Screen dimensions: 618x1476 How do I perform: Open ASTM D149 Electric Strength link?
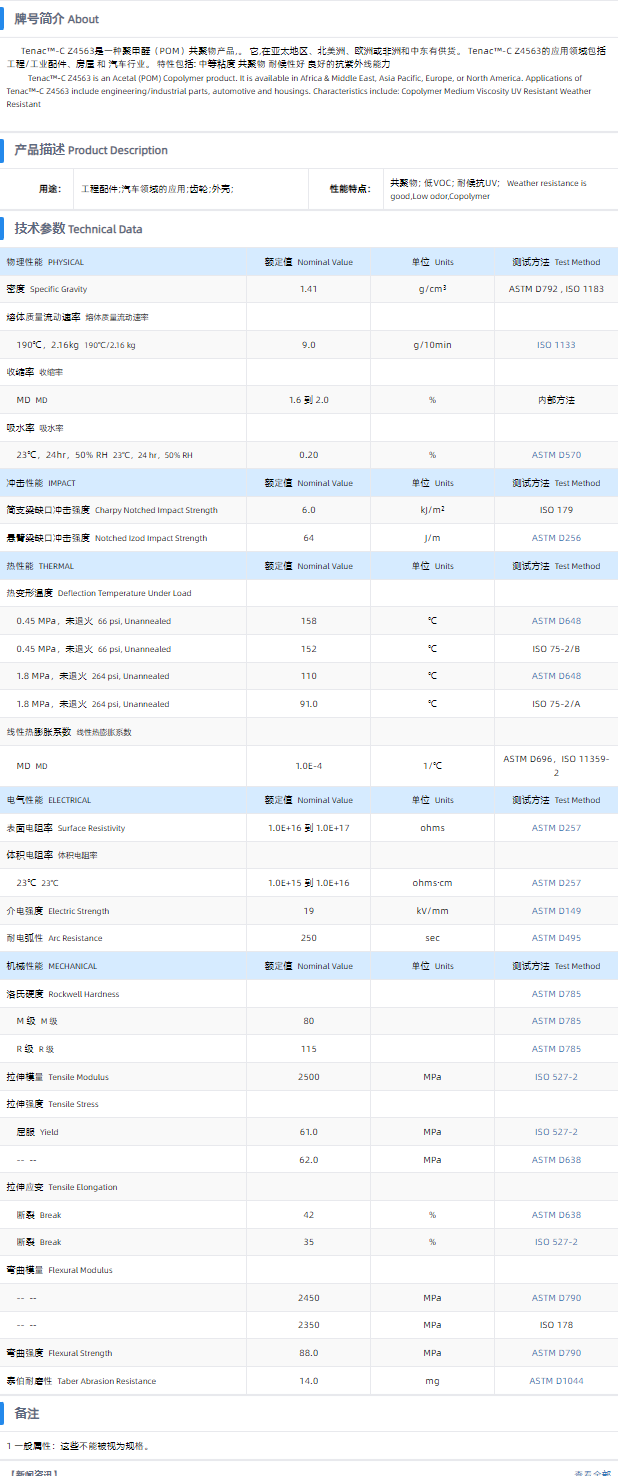[556, 911]
